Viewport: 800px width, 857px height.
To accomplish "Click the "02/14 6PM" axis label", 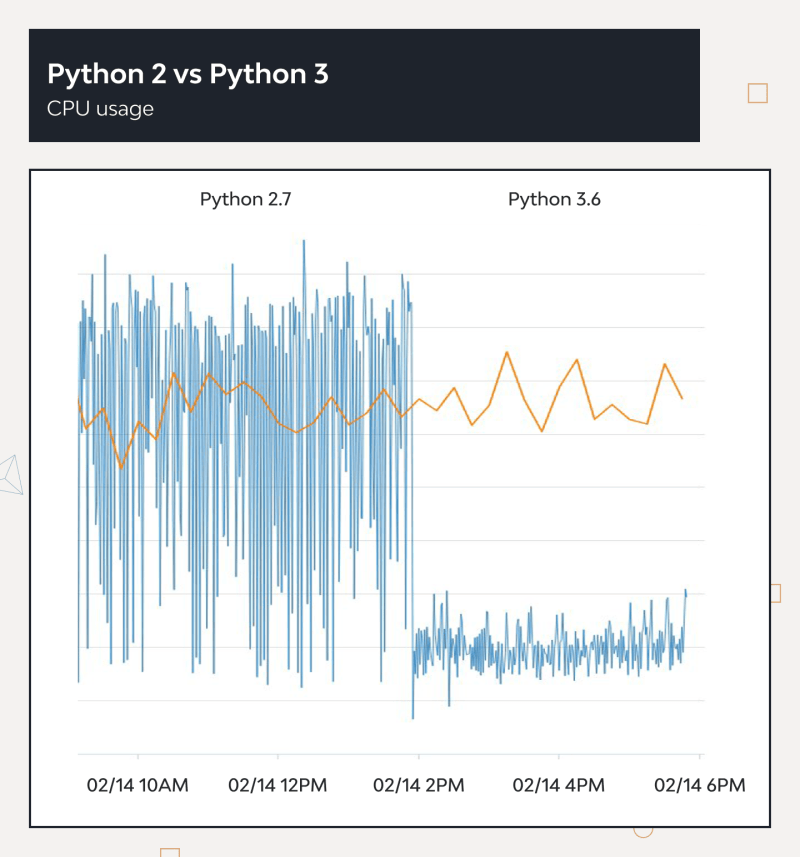I will [699, 785].
